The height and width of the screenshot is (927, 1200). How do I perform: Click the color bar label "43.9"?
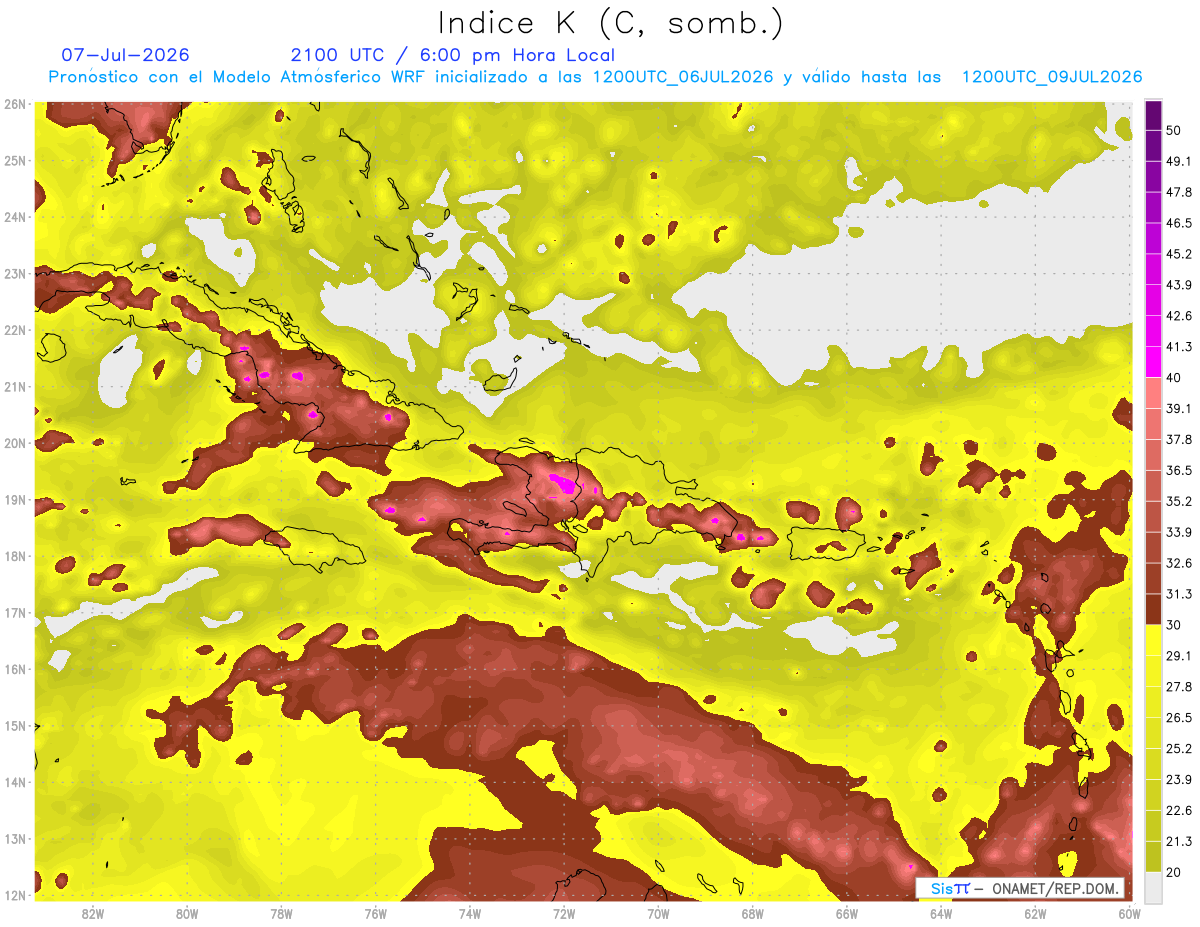pyautogui.click(x=1179, y=285)
